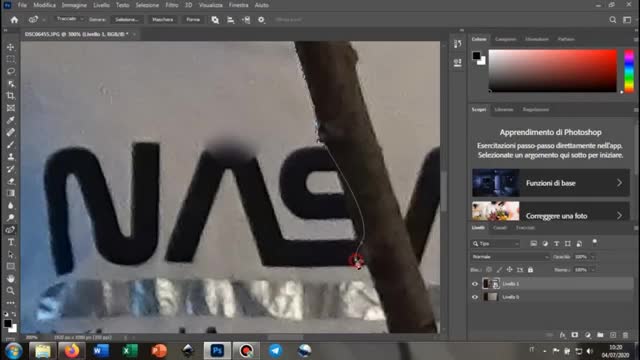This screenshot has width=640, height=360.
Task: Create a new layer group folder
Action: point(600,335)
